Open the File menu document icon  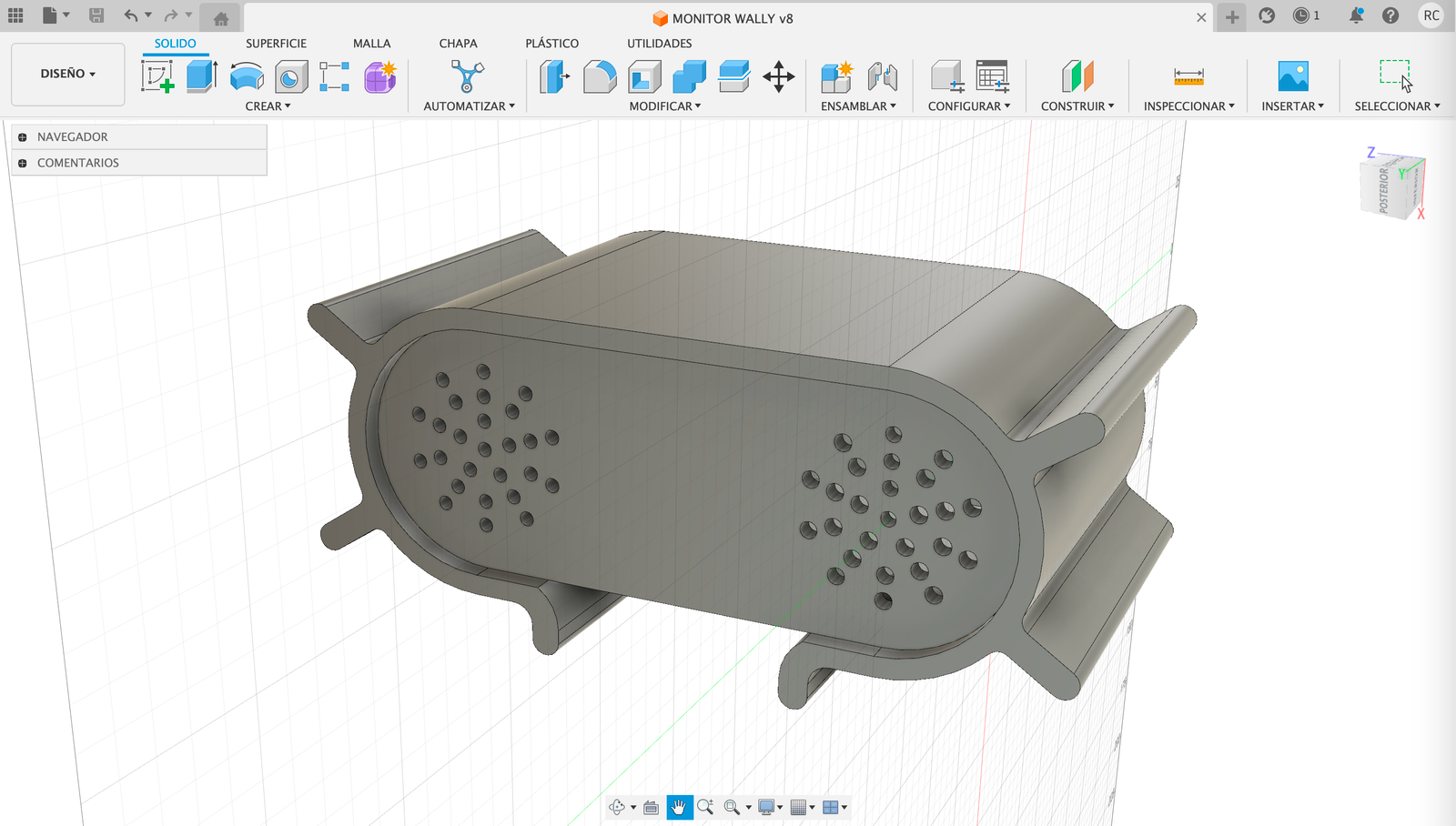51,15
